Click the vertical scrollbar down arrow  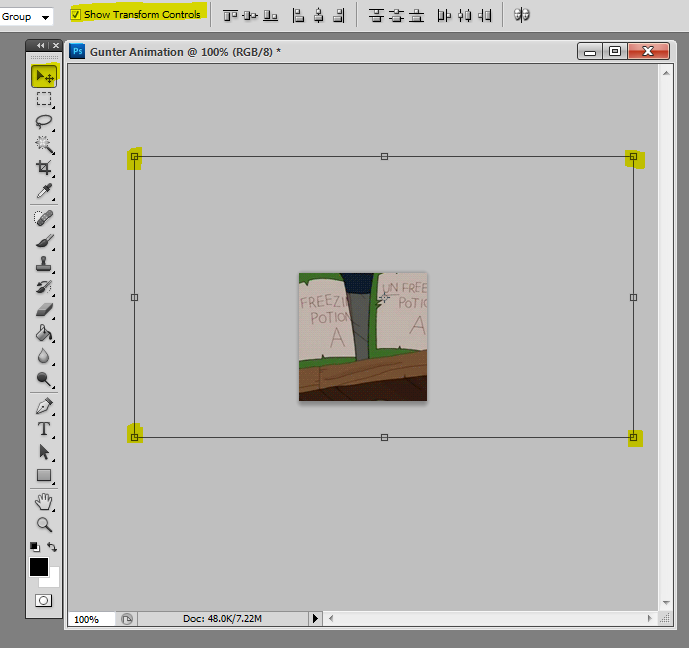tap(666, 603)
